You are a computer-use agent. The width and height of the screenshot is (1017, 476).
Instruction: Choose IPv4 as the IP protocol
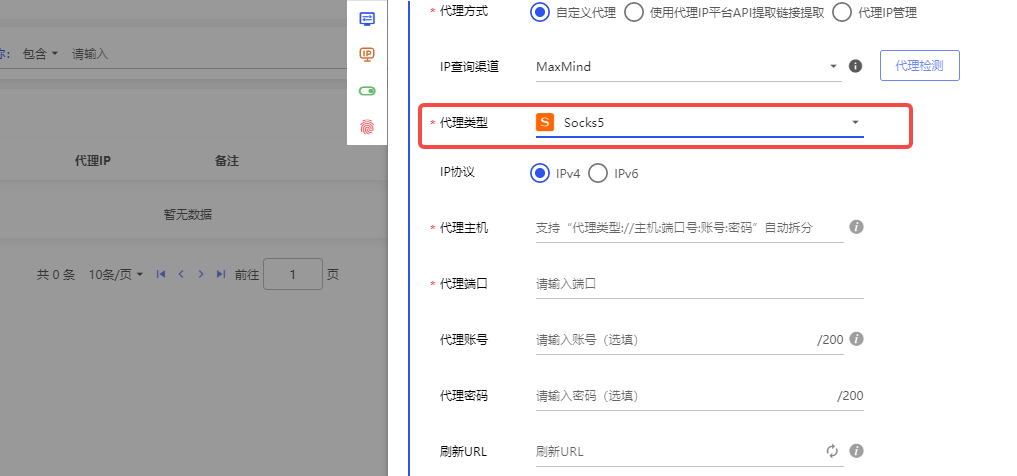[540, 173]
